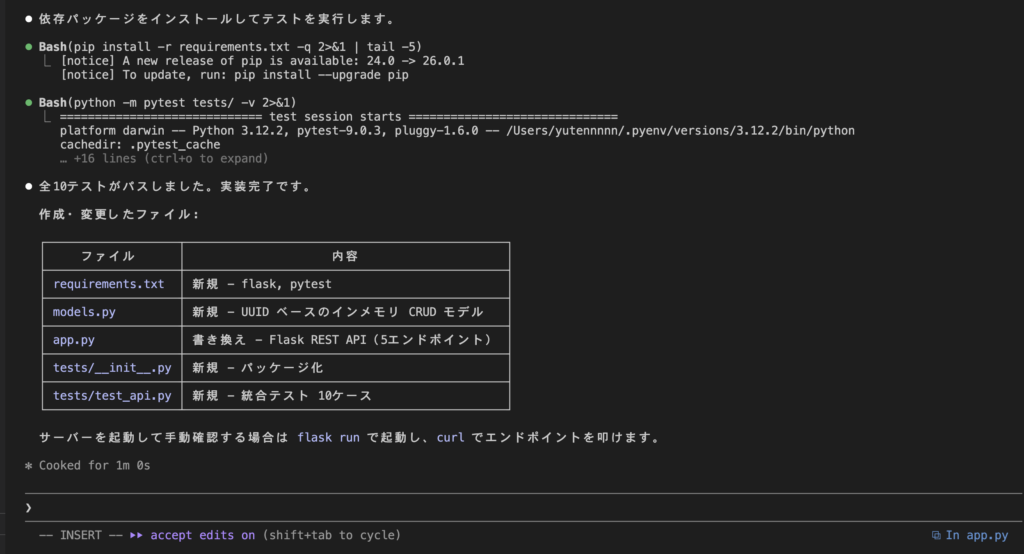This screenshot has width=1024, height=554.
Task: Expand the collapsed +16 lines pytest output
Action: click(x=164, y=159)
